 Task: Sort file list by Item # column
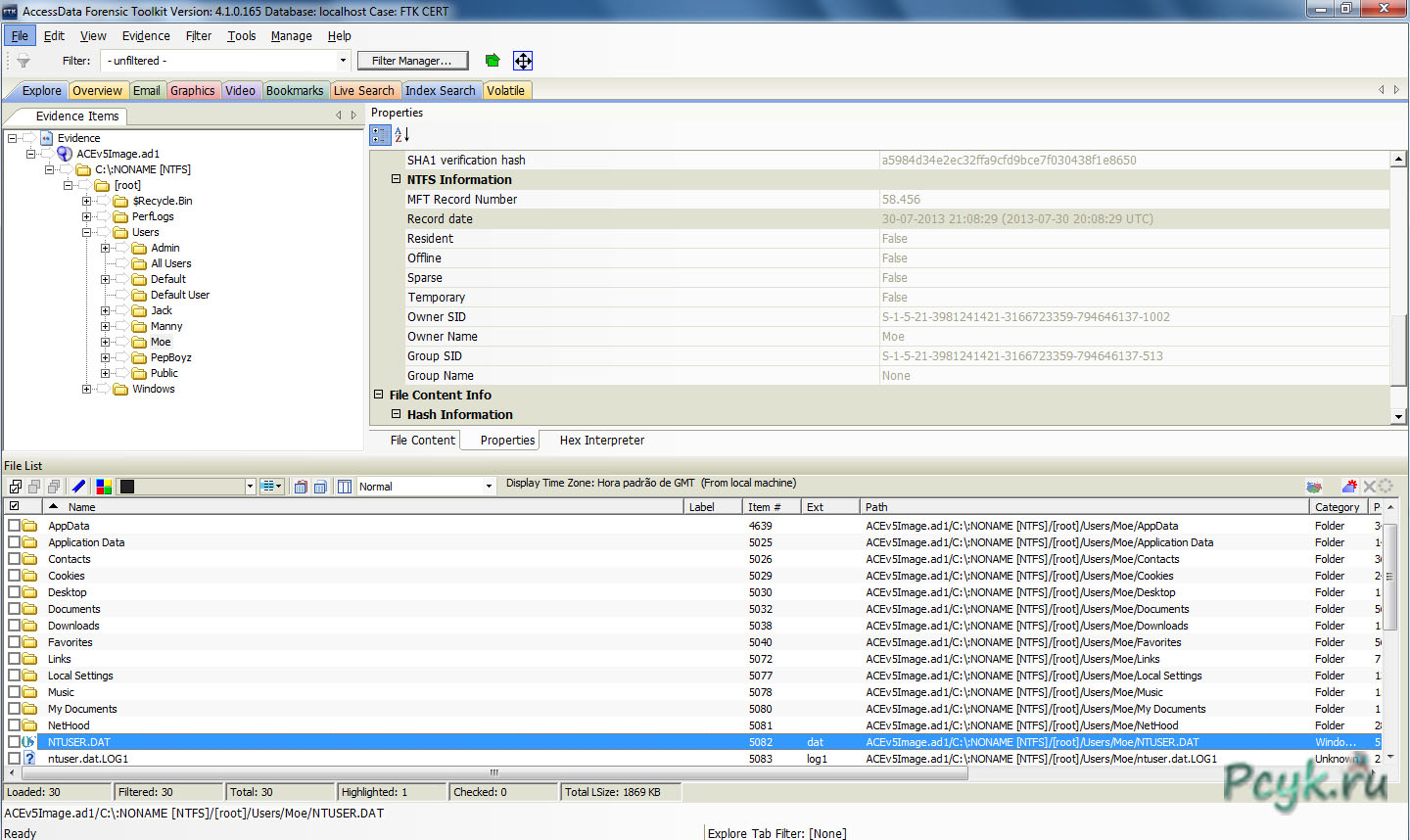point(764,507)
